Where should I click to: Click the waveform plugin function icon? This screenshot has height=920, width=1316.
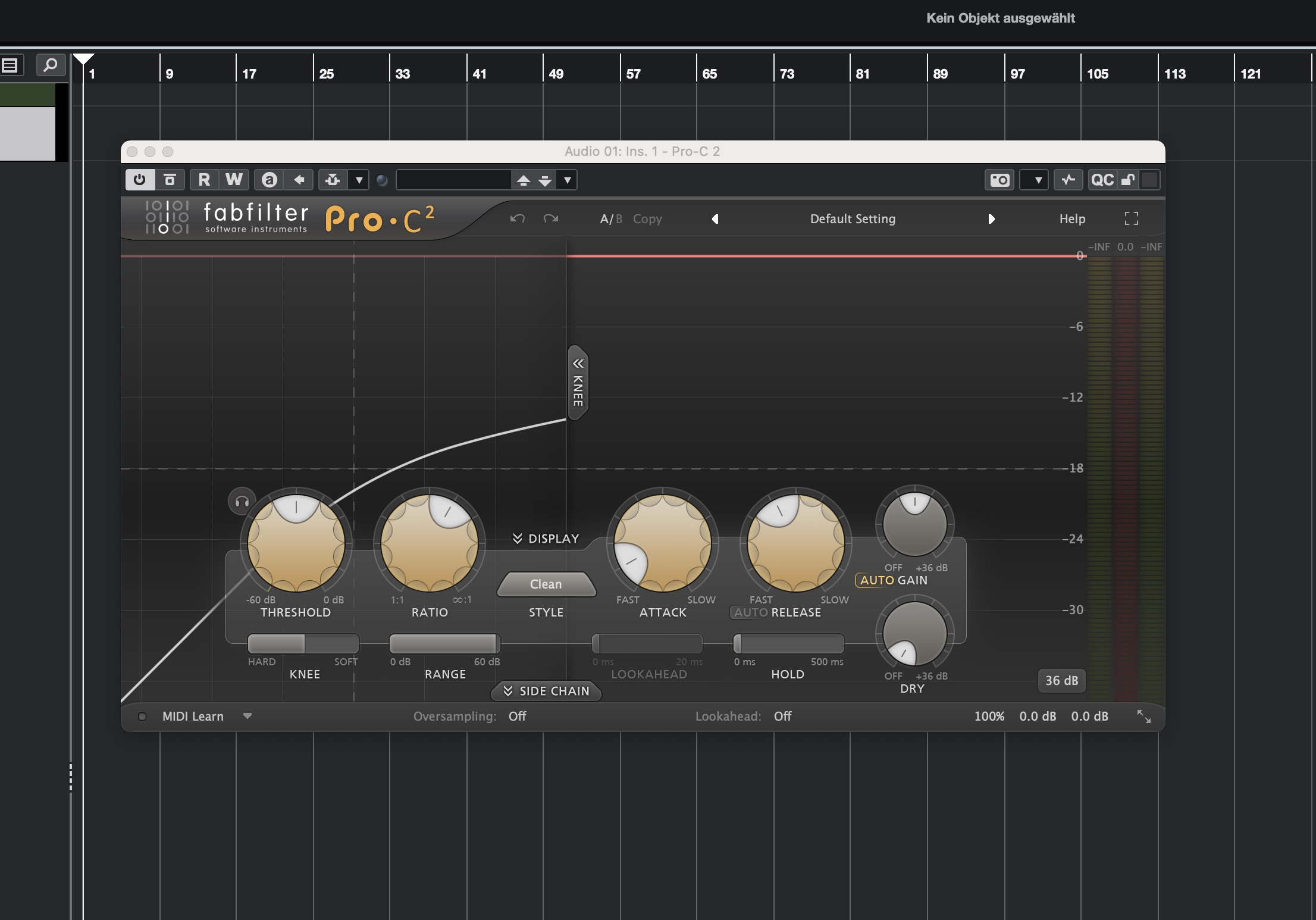point(1069,180)
